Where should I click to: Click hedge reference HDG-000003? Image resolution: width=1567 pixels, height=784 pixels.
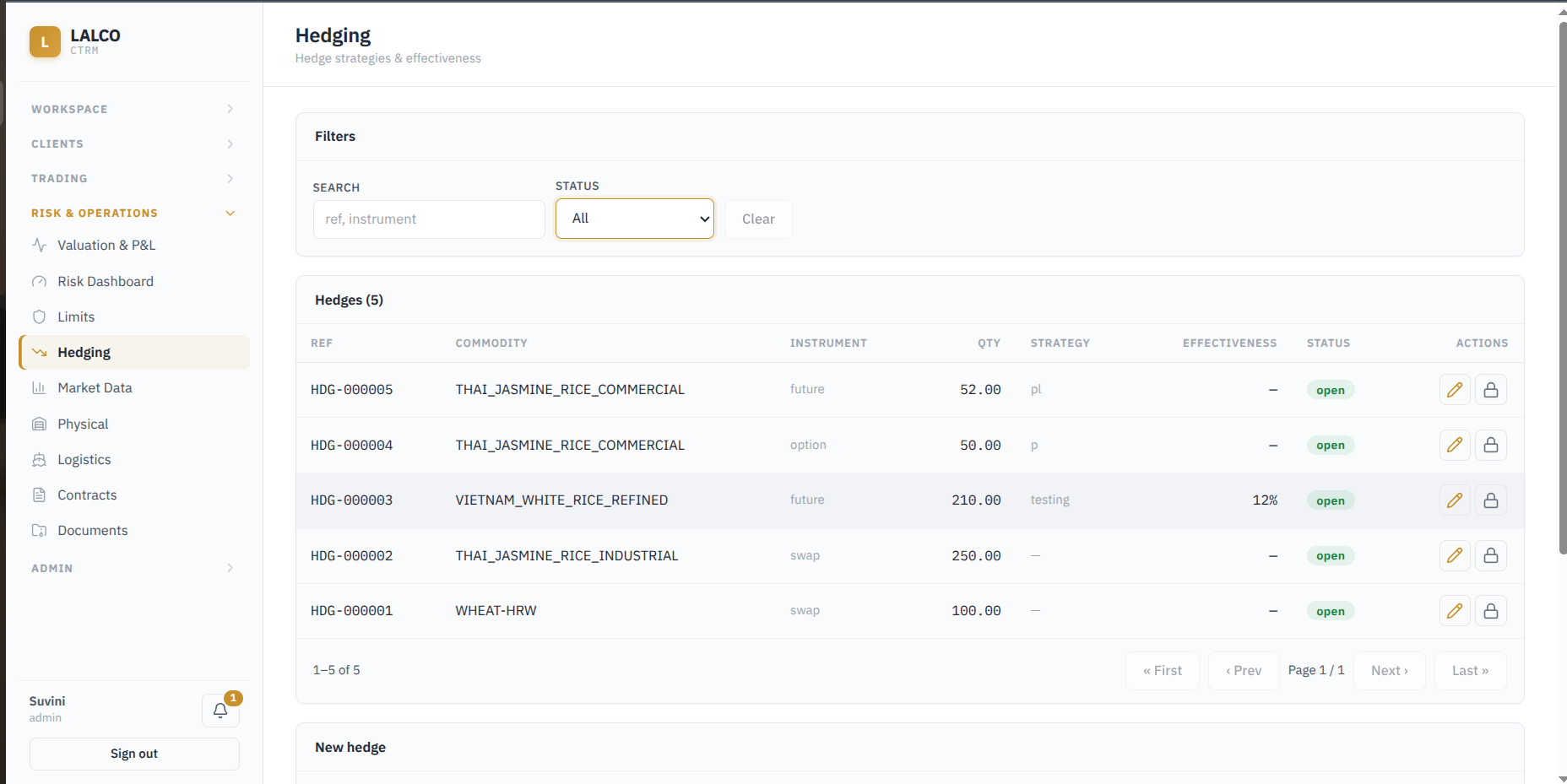(352, 500)
